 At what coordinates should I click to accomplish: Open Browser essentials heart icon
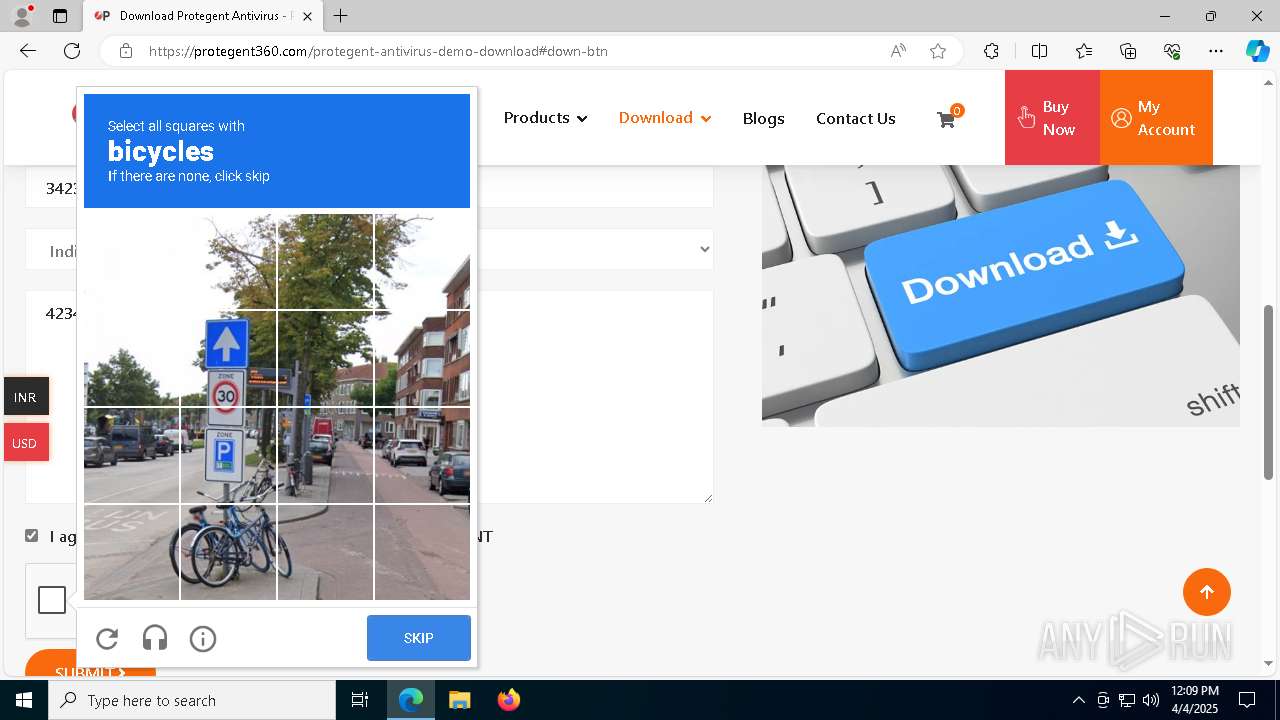(x=1173, y=51)
